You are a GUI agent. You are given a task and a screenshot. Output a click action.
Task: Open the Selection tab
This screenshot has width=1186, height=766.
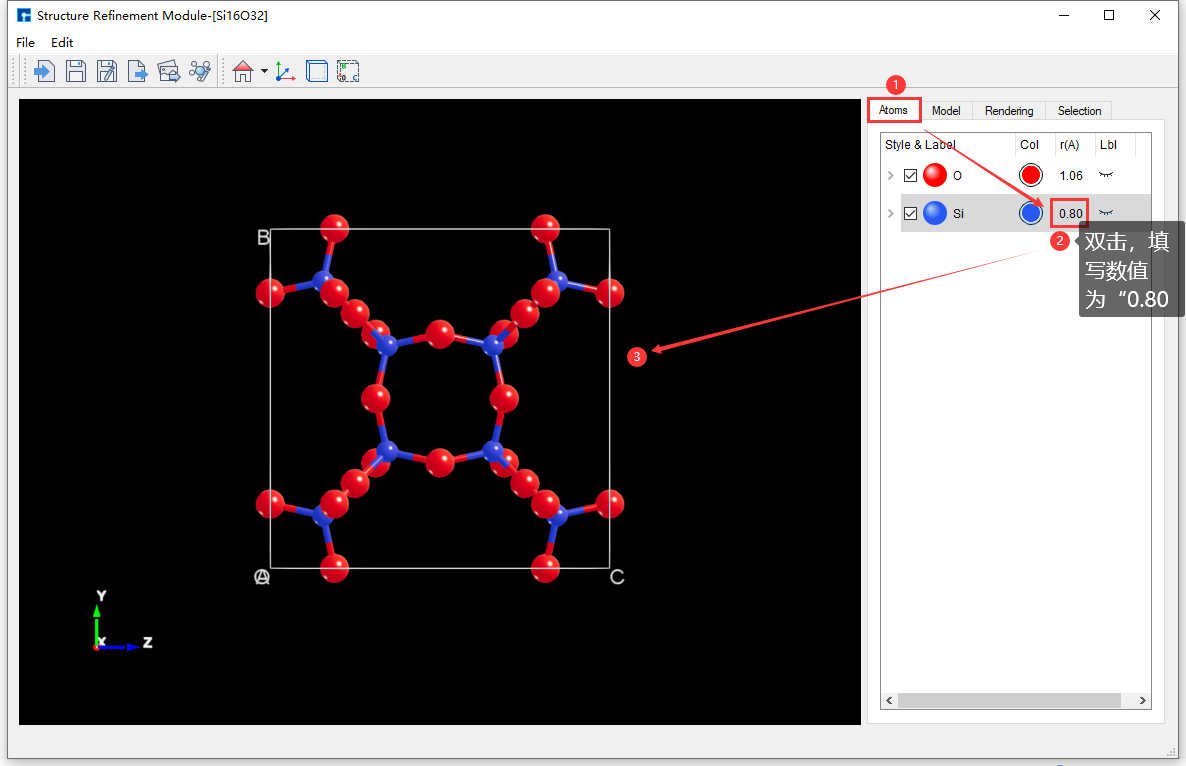click(x=1079, y=111)
